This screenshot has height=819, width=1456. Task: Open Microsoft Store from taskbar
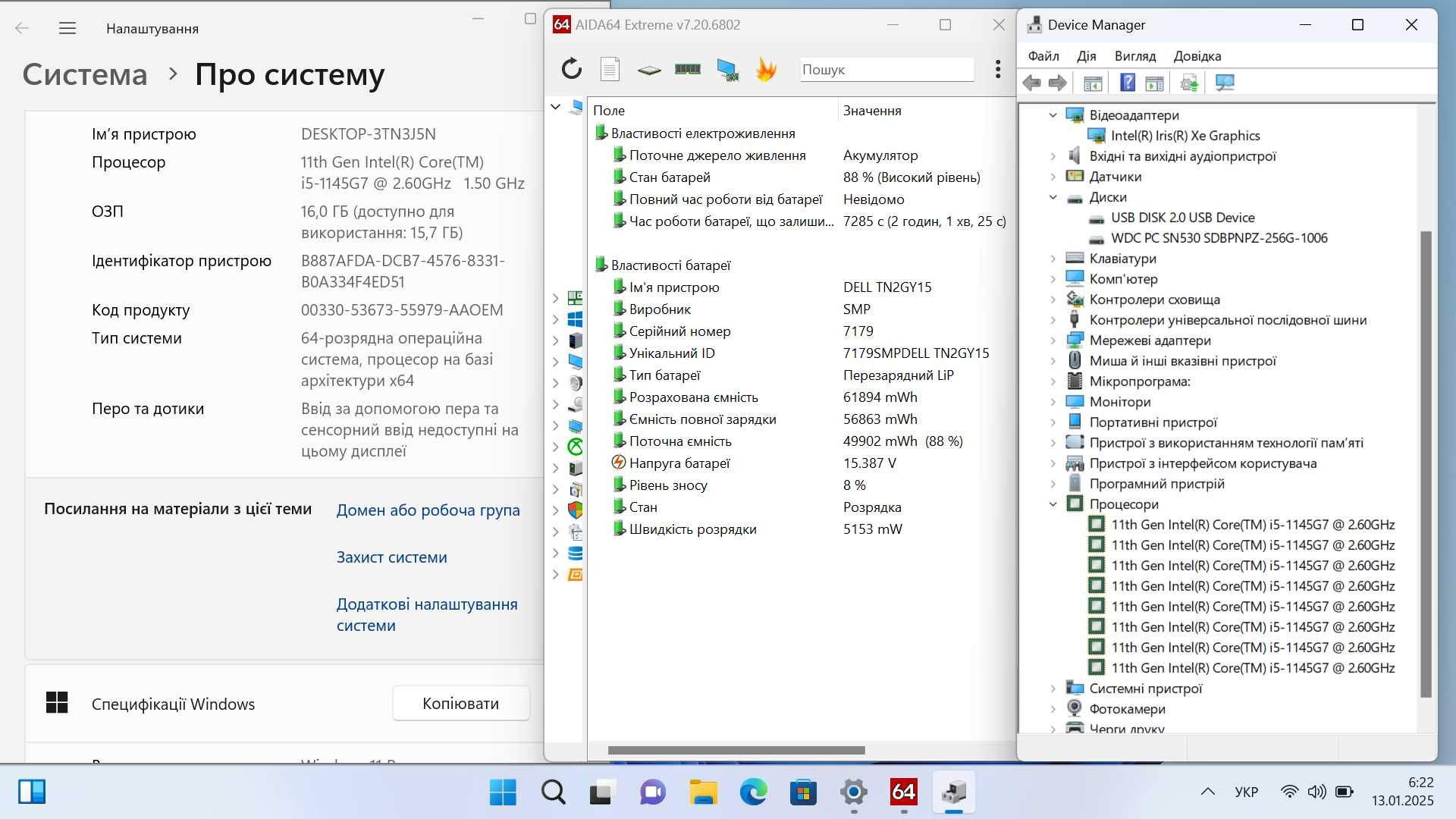tap(803, 792)
